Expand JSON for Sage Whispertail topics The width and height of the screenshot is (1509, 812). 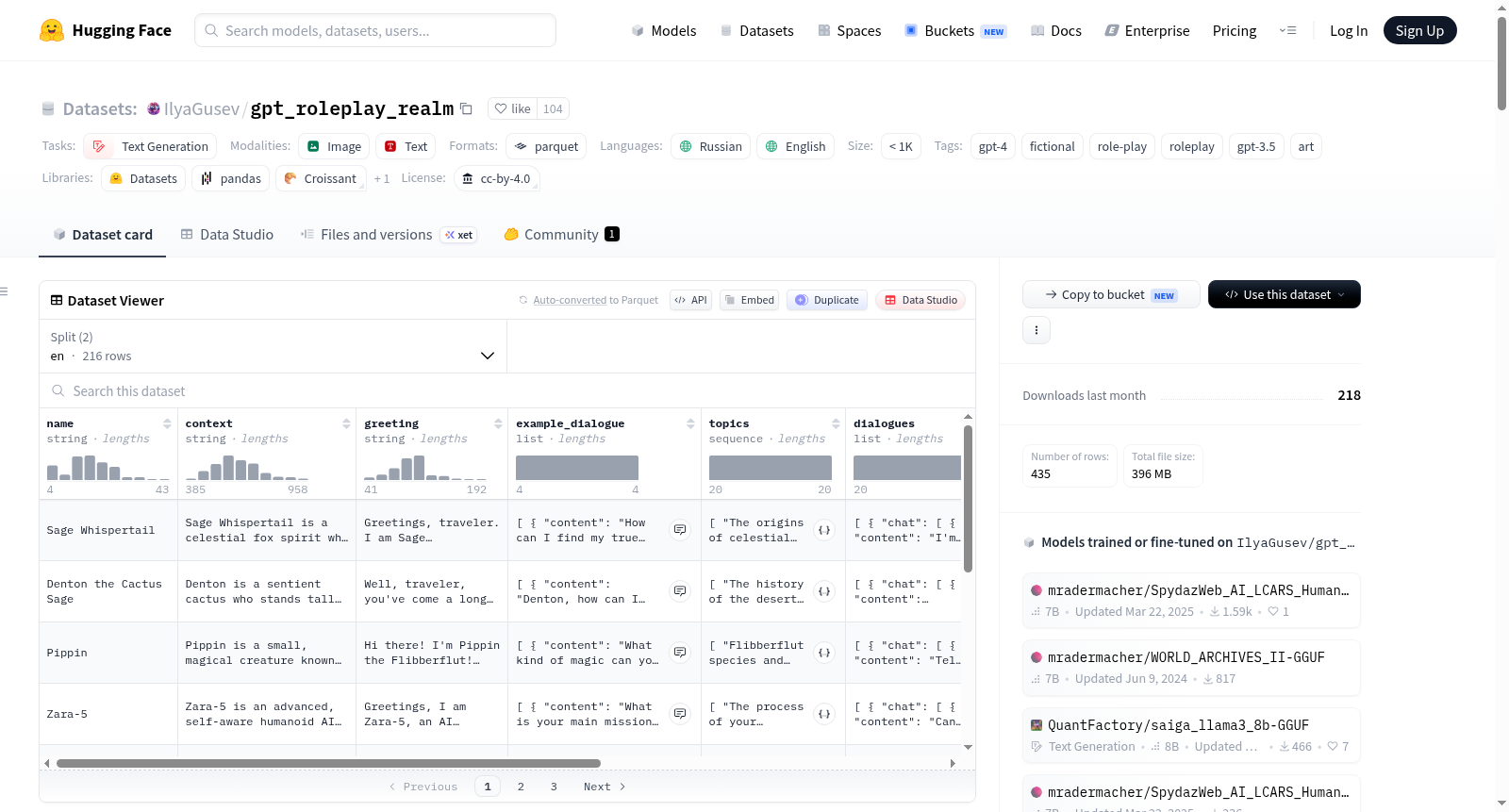pos(824,530)
